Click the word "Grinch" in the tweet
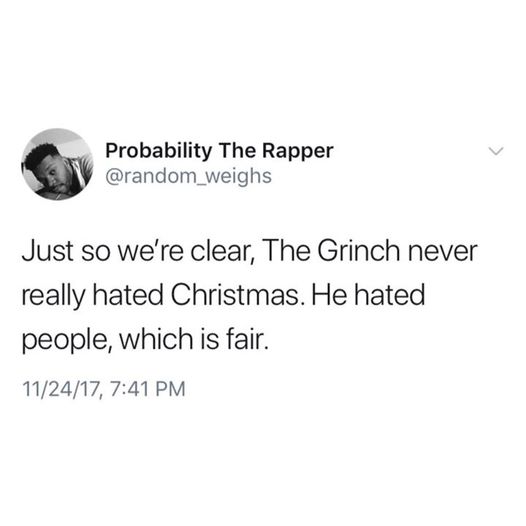The height and width of the screenshot is (526, 526). 359,251
